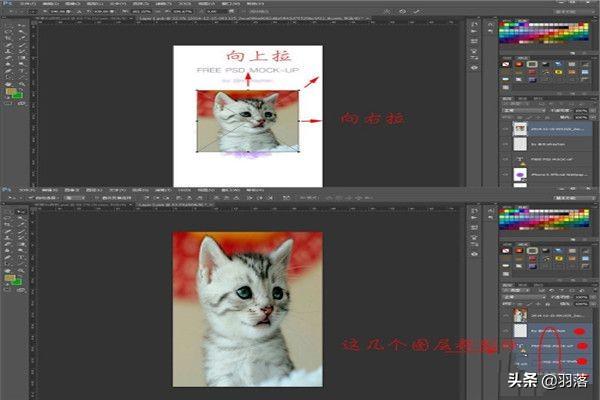Apply the first style preset in upper Styles panel
This screenshot has width=600, height=400.
(505, 65)
